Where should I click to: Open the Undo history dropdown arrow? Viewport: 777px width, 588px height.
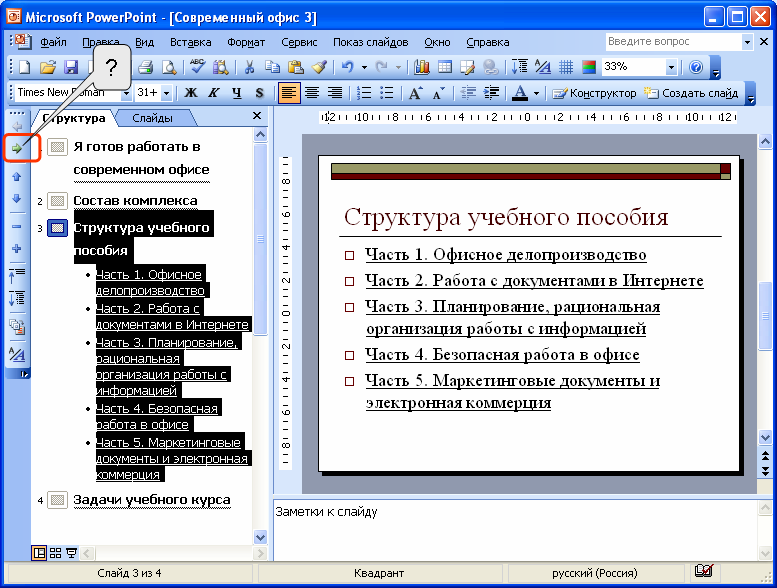point(364,67)
